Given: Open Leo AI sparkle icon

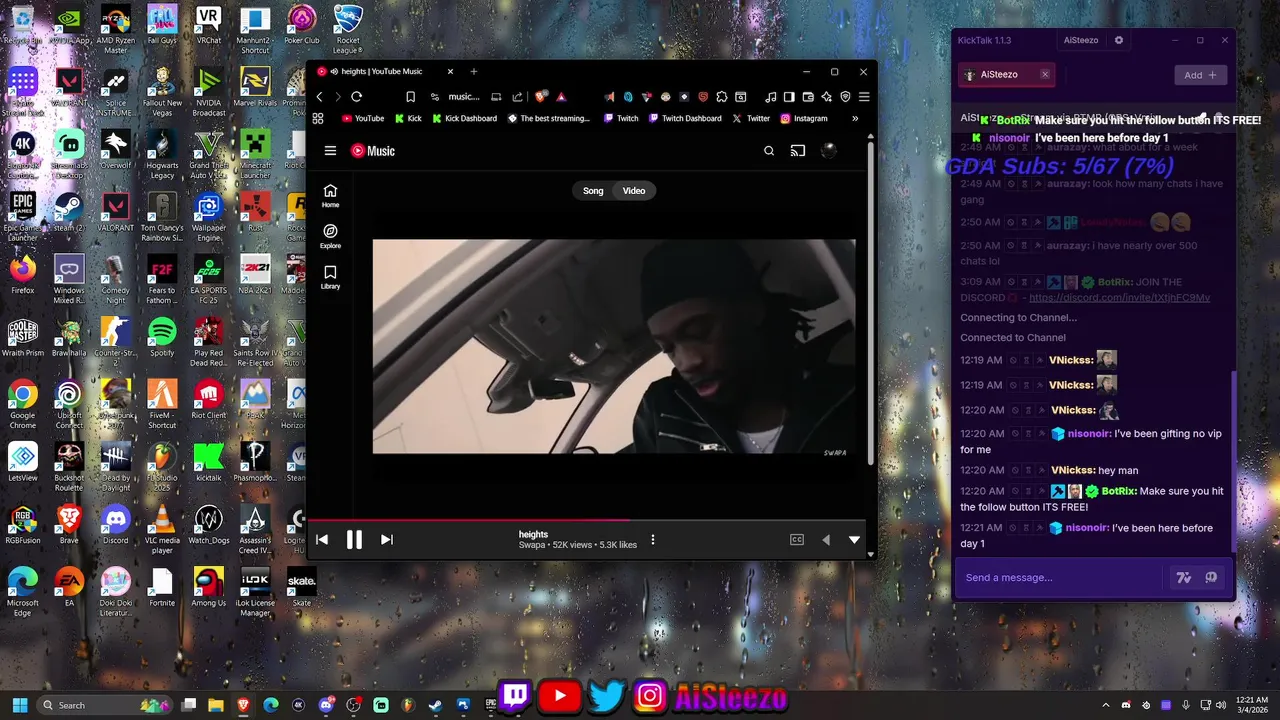Looking at the screenshot, I should [827, 97].
